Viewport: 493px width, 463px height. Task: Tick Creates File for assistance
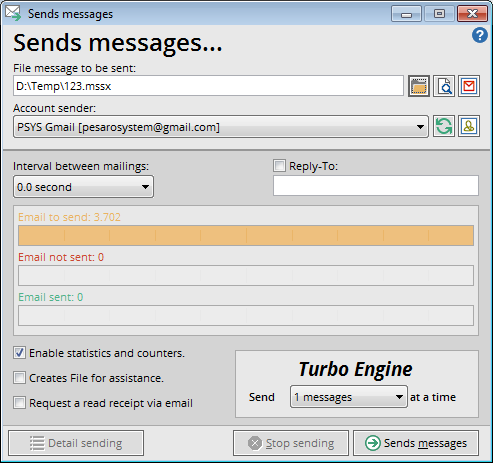coord(19,378)
